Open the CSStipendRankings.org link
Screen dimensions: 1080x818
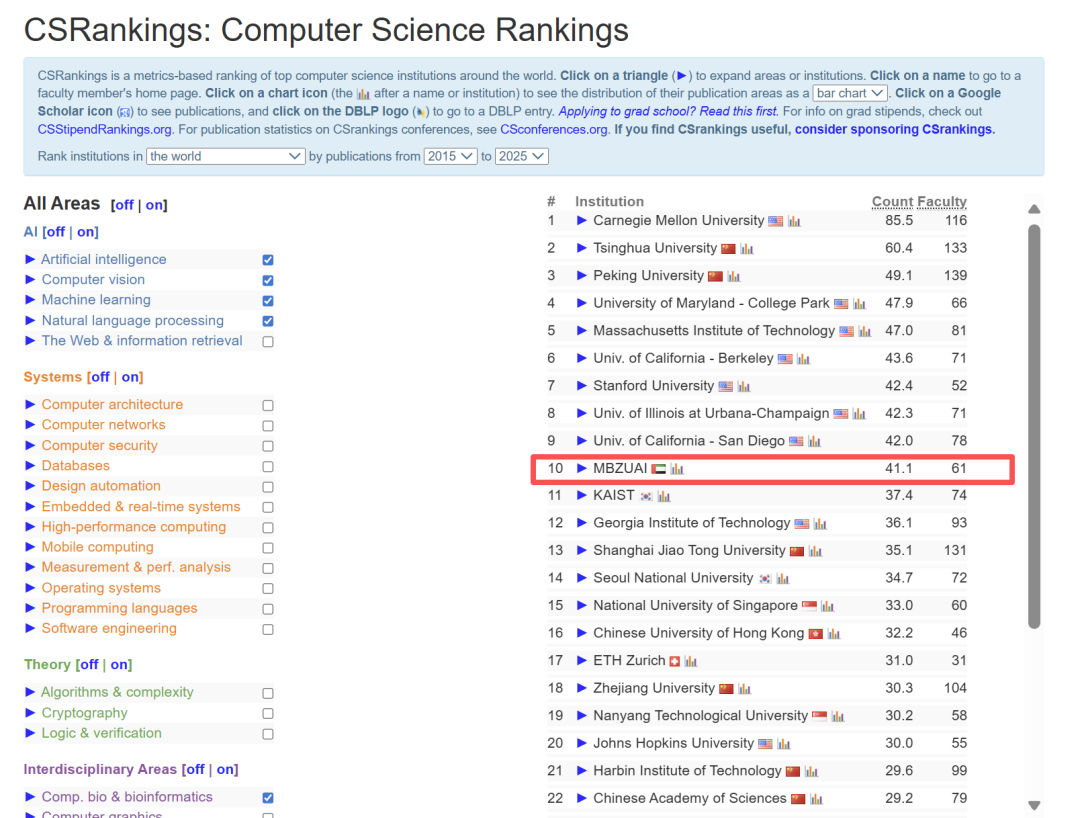click(x=105, y=129)
